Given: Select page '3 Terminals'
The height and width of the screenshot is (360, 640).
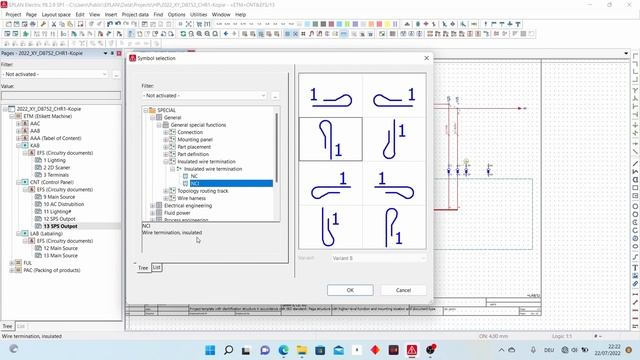Looking at the screenshot, I should 56,175.
